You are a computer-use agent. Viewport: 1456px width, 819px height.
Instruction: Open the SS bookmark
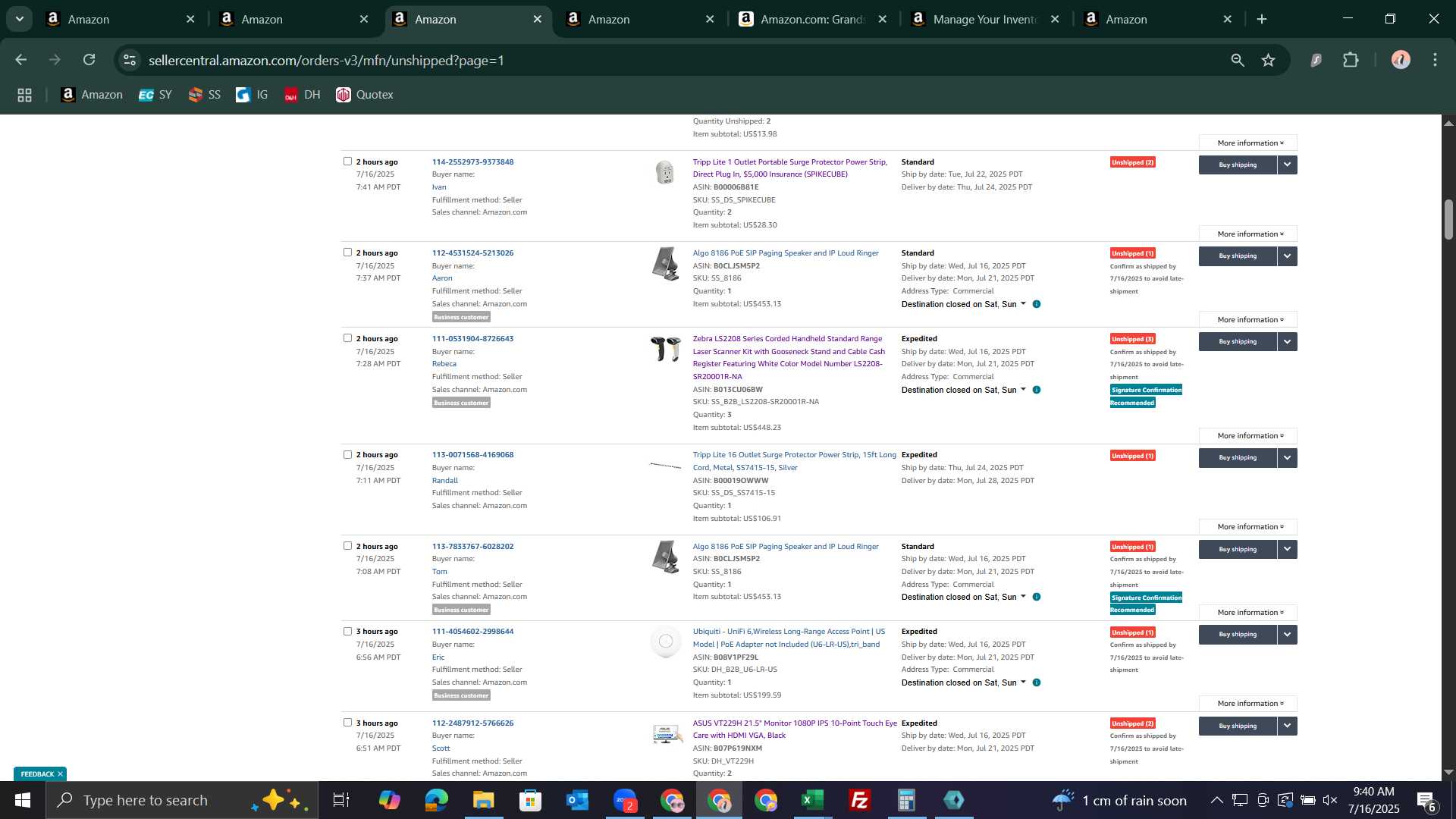[205, 95]
